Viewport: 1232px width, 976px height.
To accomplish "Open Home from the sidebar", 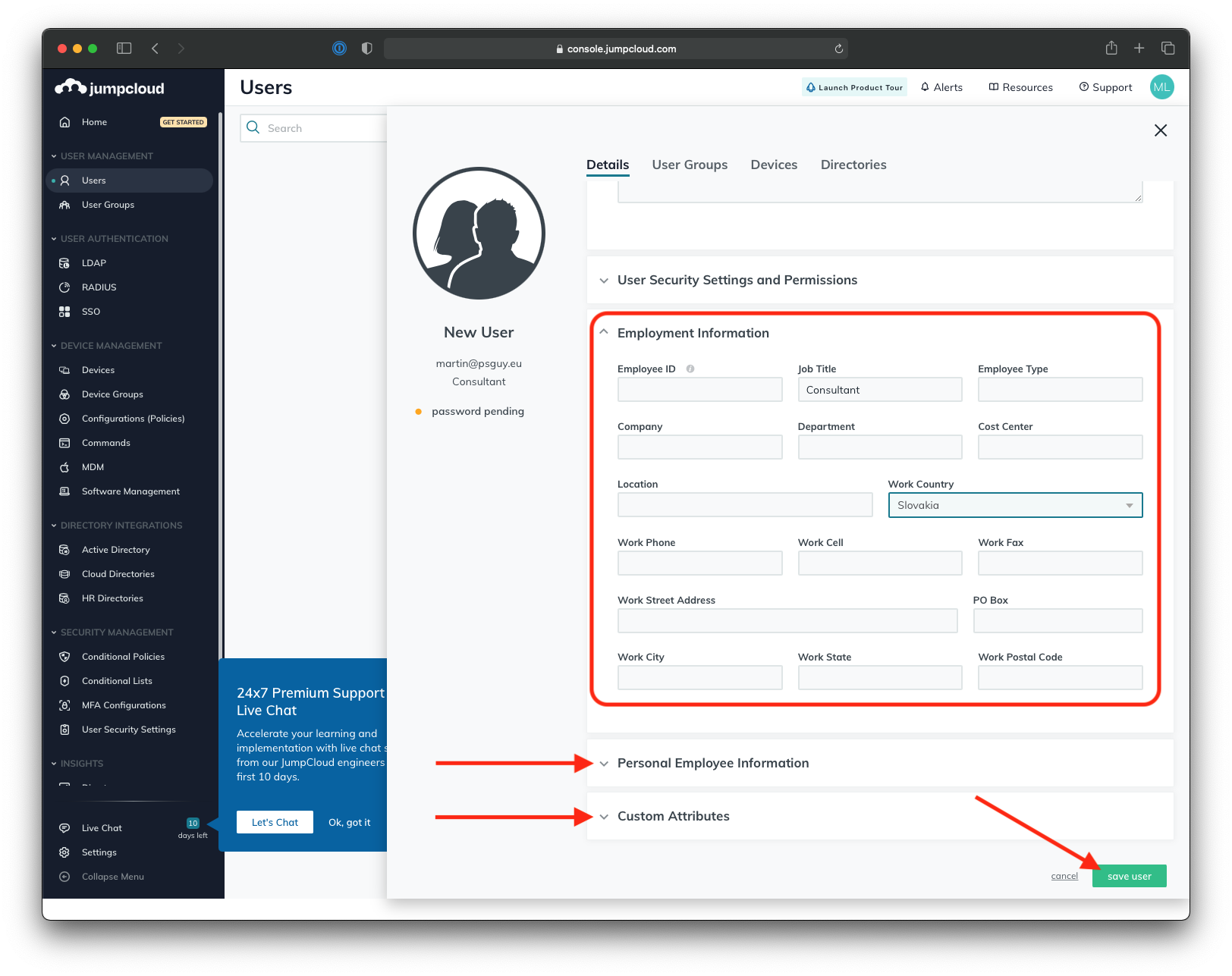I will pos(94,122).
